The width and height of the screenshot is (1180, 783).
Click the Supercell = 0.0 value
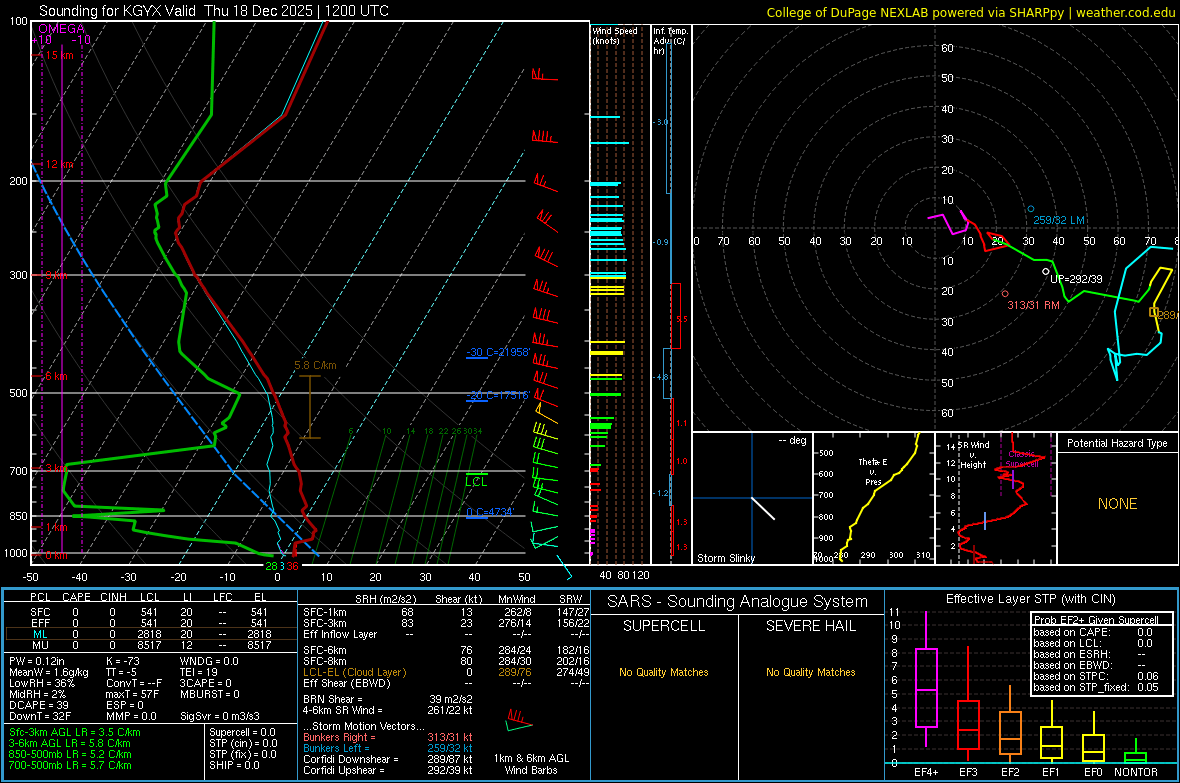[x=242, y=732]
